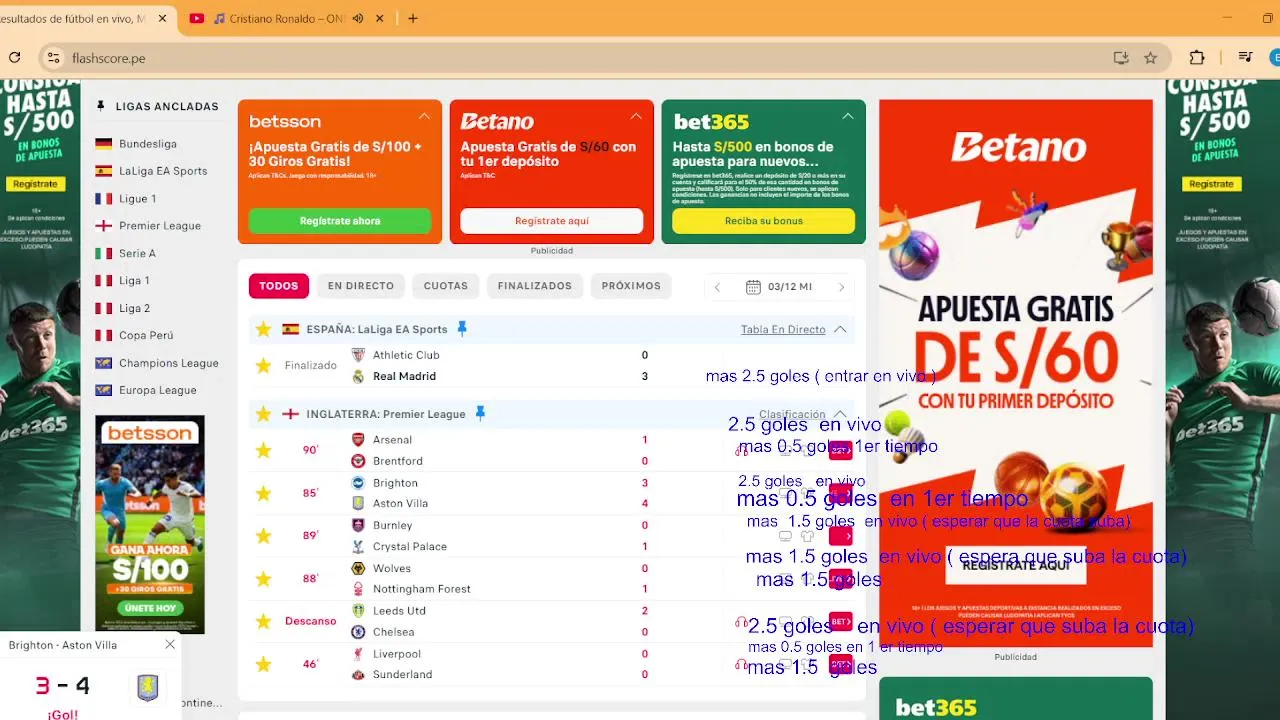Collapse the Premier League section chevron
The image size is (1280, 720).
click(840, 414)
